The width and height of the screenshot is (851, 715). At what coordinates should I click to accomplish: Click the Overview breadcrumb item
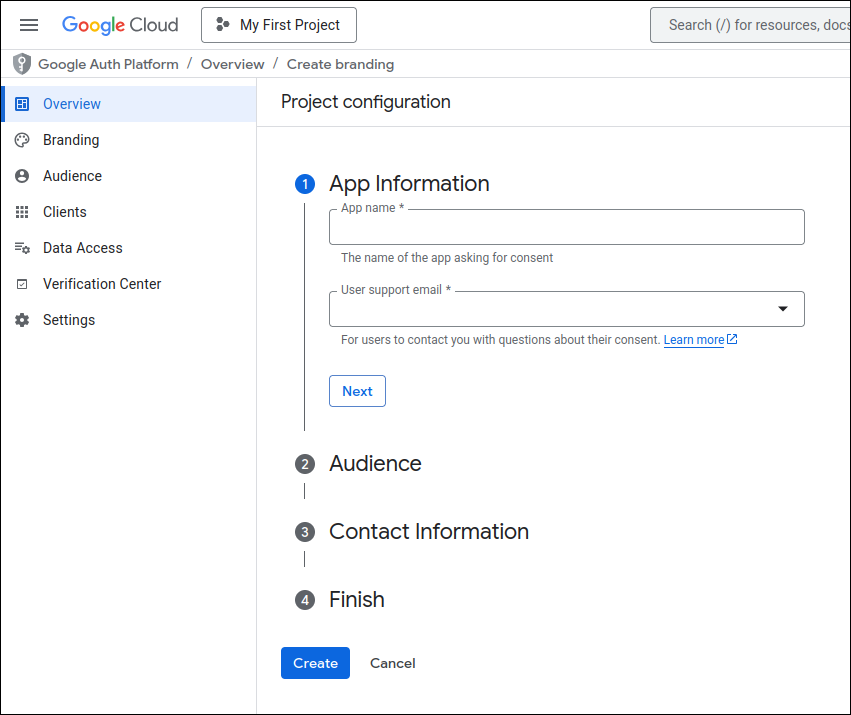[232, 63]
